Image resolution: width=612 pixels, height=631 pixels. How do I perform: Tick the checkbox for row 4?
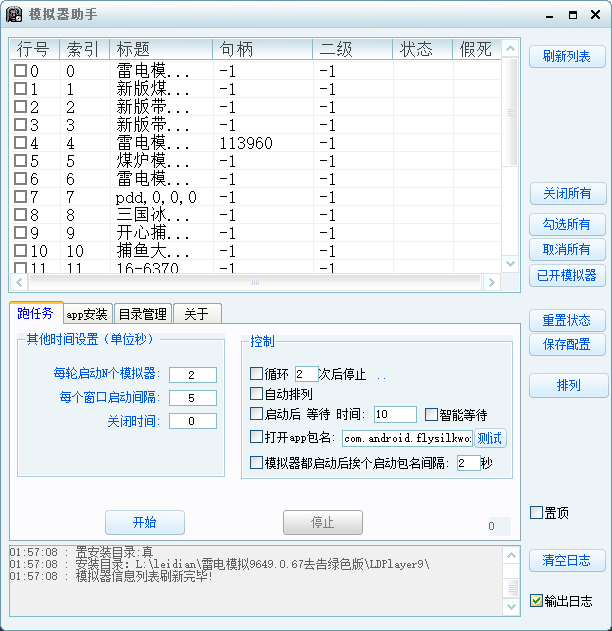tap(20, 142)
